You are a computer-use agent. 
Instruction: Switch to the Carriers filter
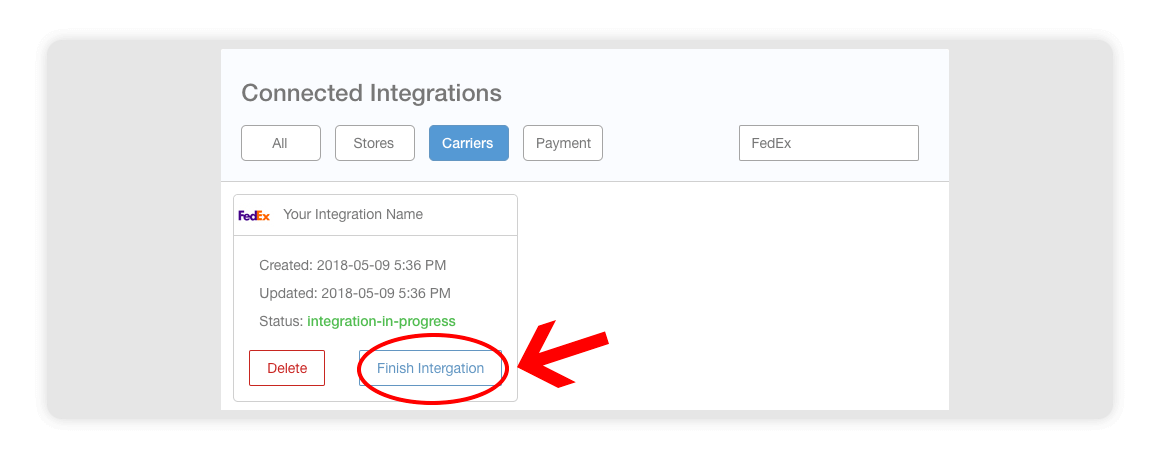(x=468, y=143)
